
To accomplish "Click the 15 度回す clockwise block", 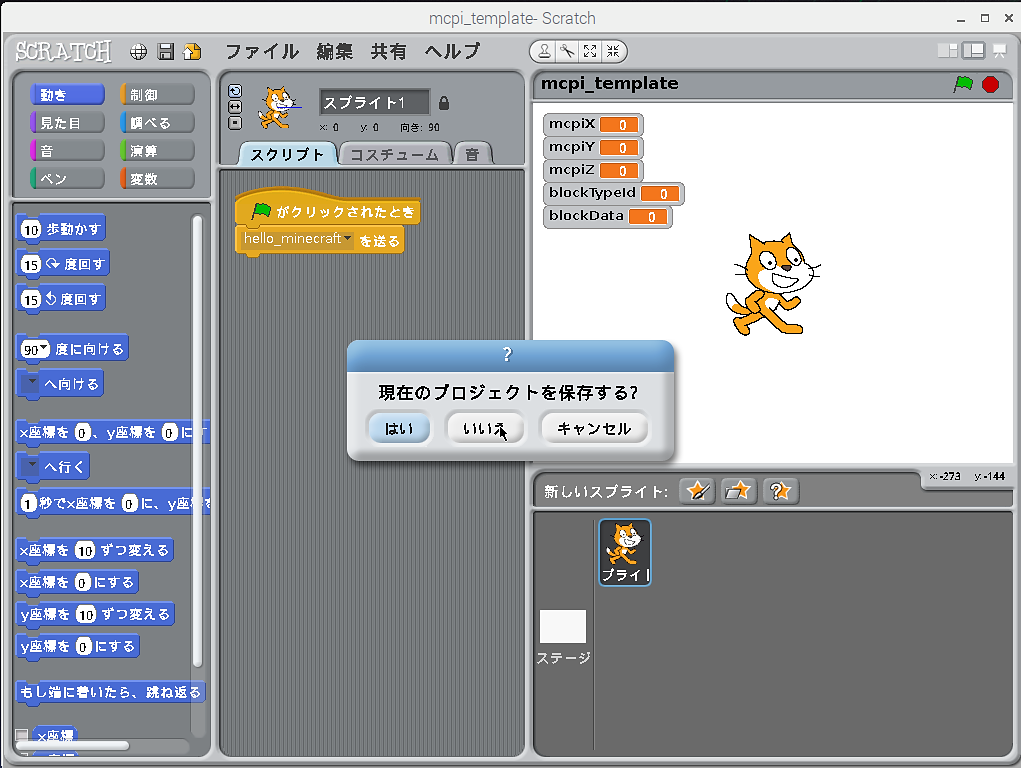I will (x=63, y=264).
